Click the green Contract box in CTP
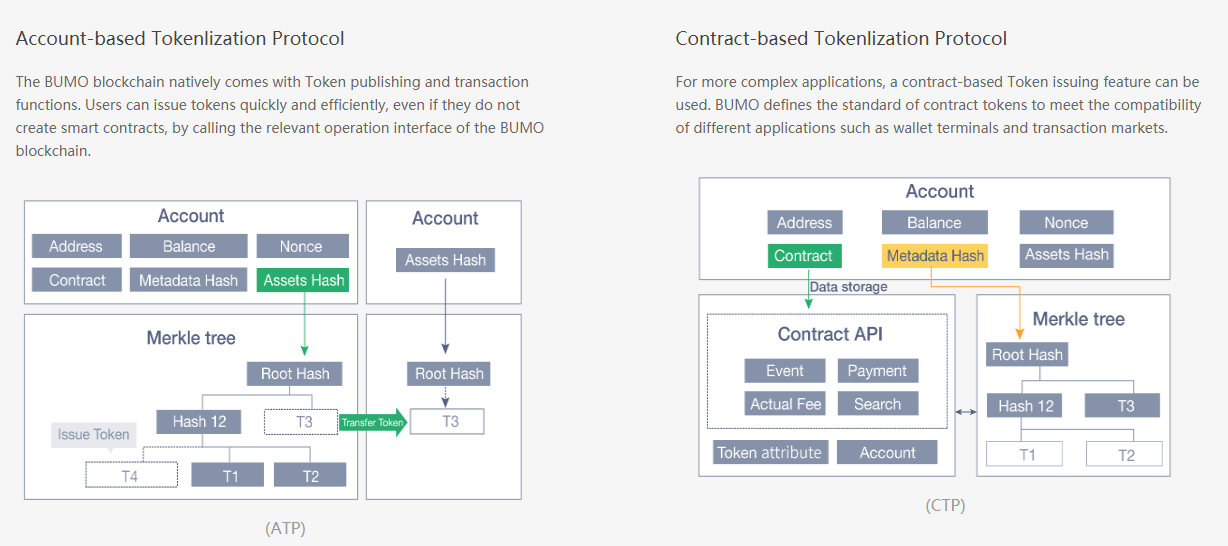Viewport: 1228px width, 546px height. (x=805, y=256)
